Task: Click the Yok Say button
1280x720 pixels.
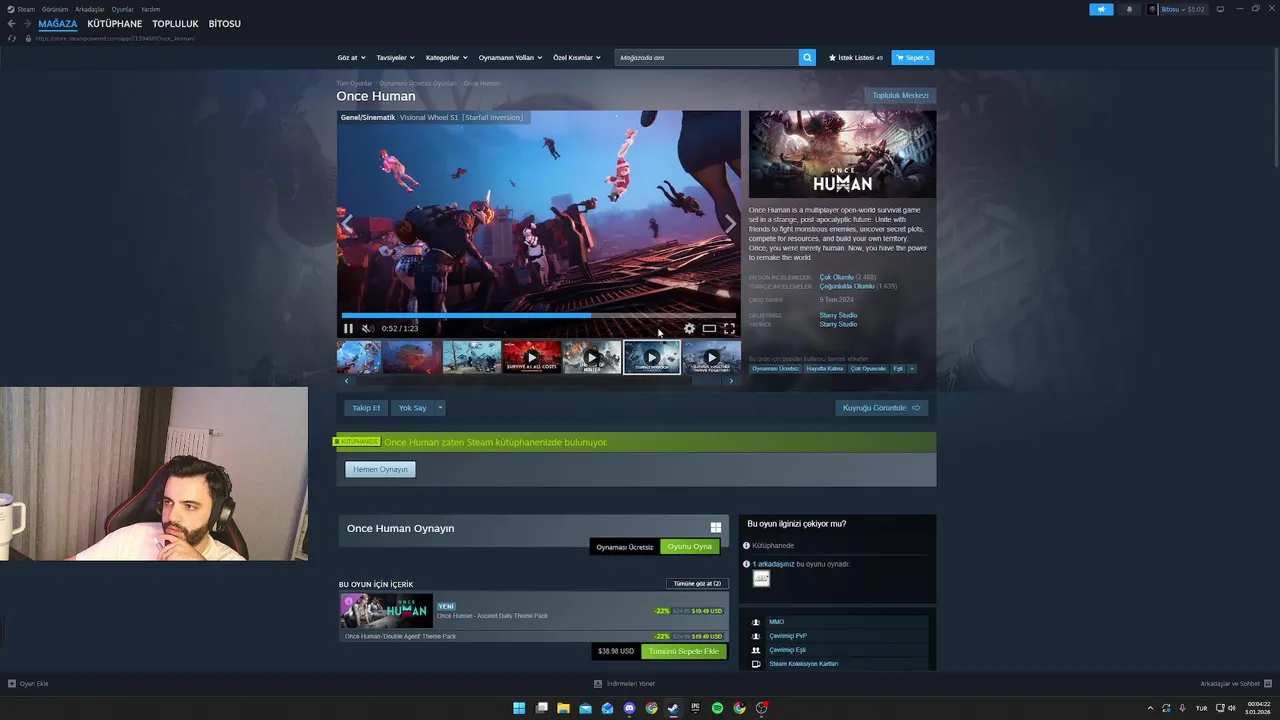Action: pyautogui.click(x=413, y=408)
